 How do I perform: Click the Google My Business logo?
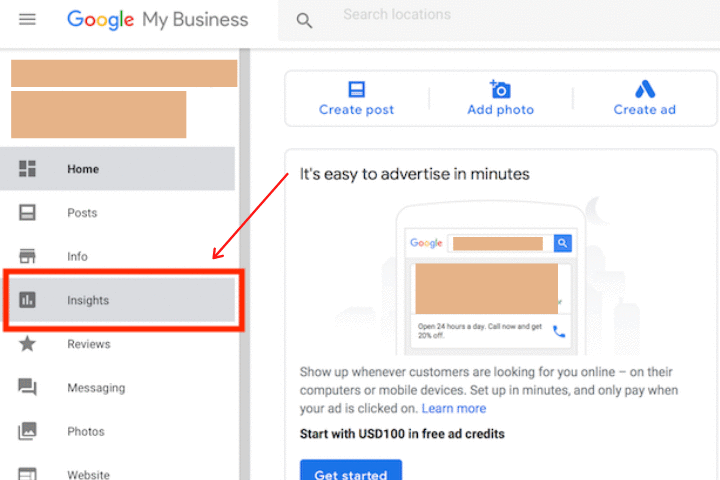[158, 20]
